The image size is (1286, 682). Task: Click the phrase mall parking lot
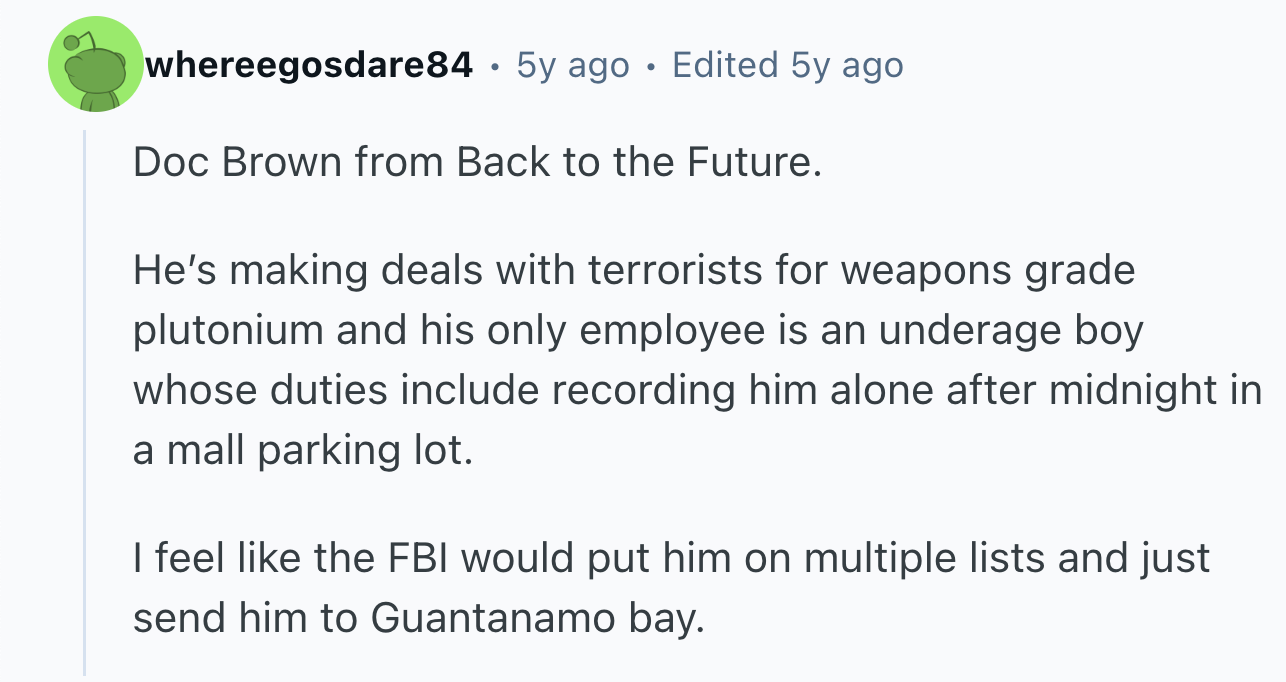pyautogui.click(x=314, y=451)
